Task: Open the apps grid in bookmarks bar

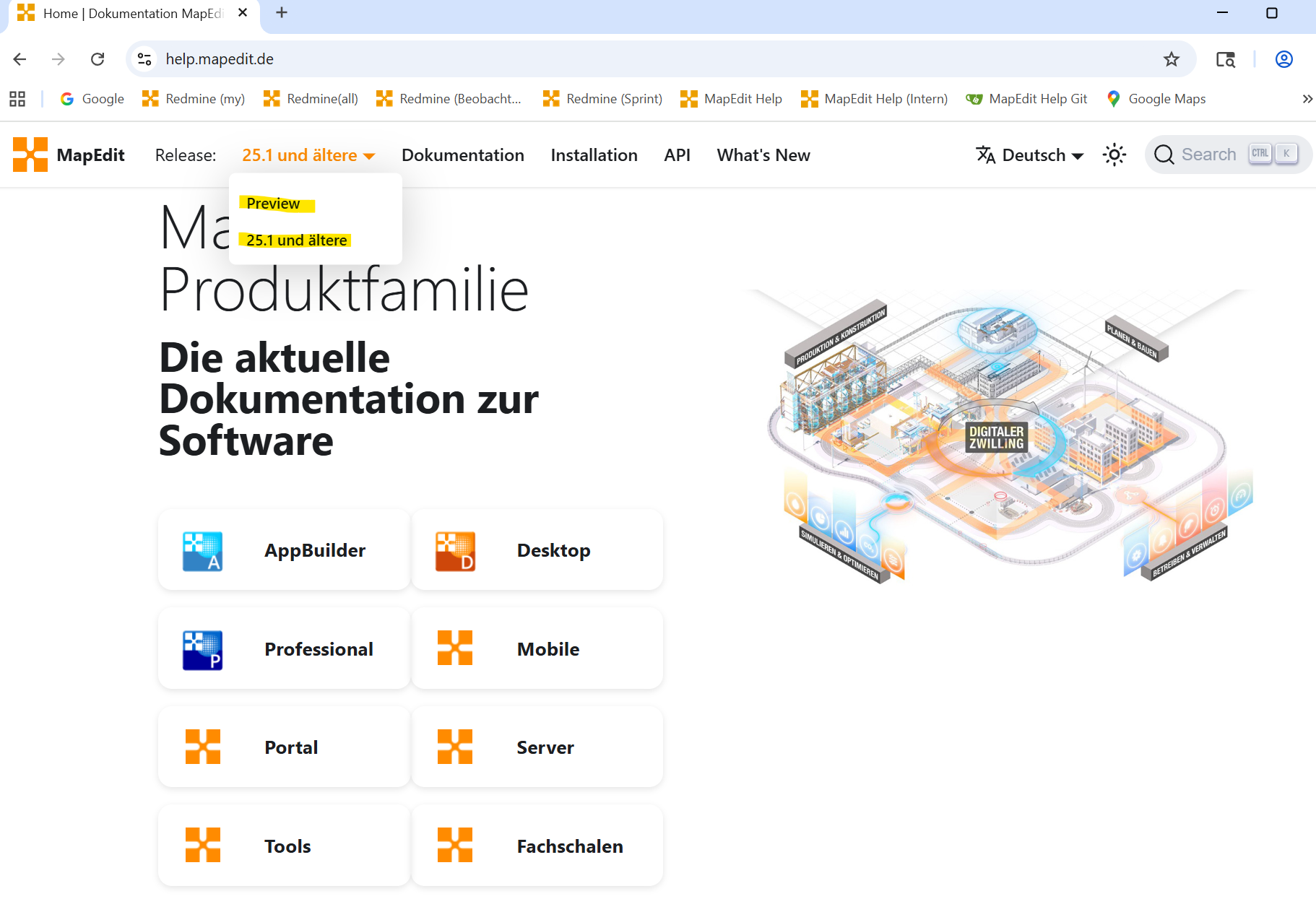Action: (17, 99)
